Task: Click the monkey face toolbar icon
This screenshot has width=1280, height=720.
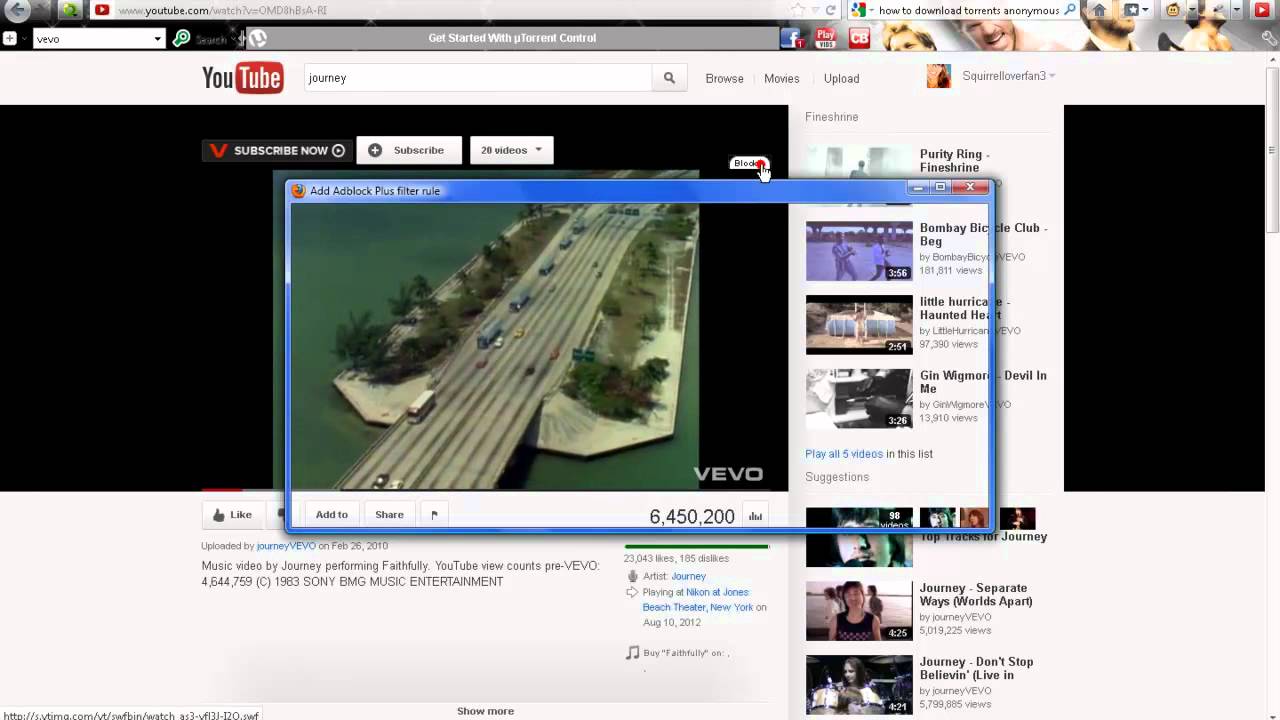Action: 1173,10
